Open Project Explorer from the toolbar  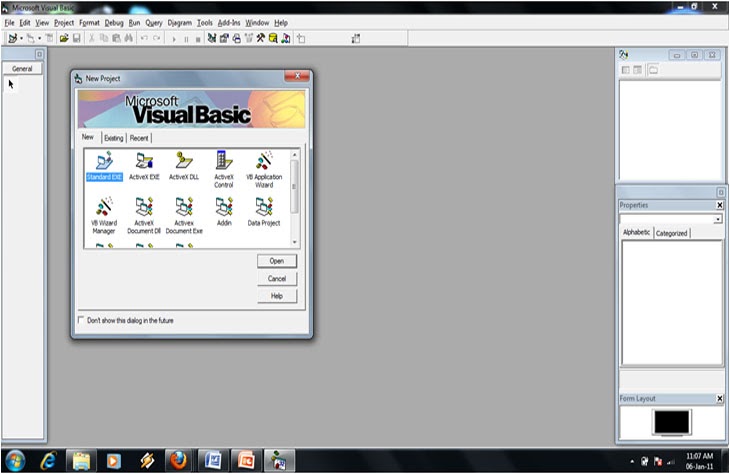point(212,39)
